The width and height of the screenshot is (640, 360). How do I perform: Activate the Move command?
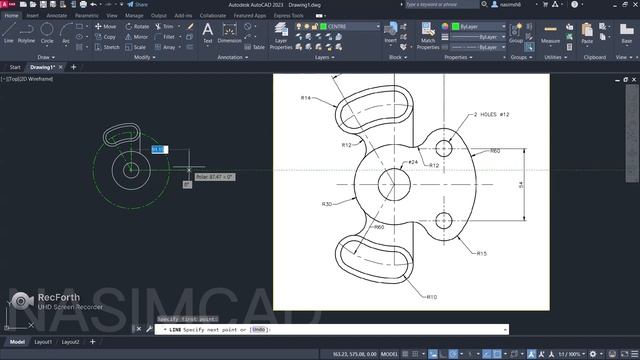coord(105,27)
